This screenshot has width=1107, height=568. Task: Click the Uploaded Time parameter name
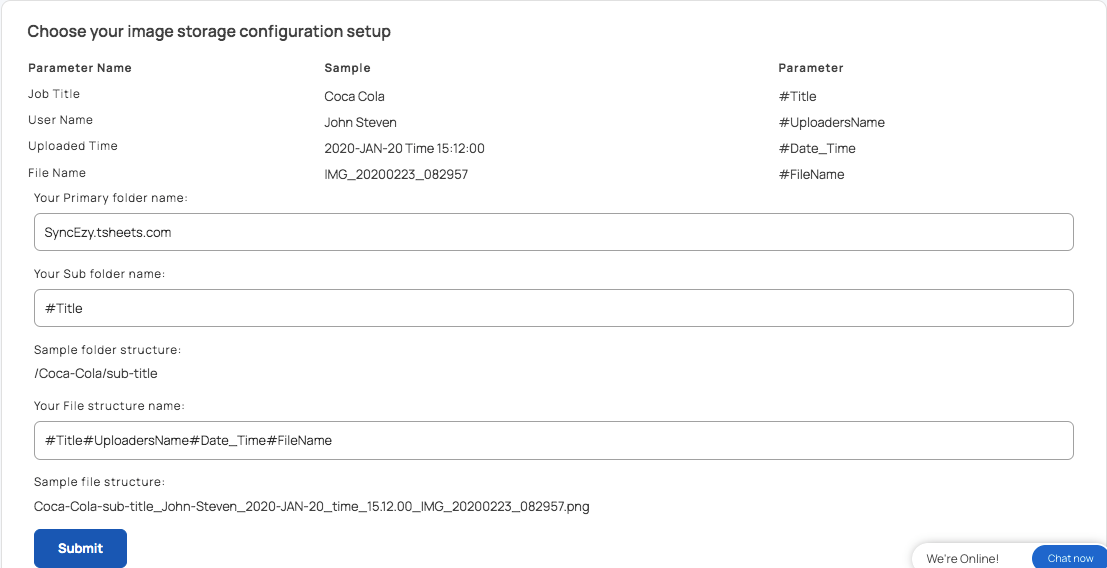point(73,146)
